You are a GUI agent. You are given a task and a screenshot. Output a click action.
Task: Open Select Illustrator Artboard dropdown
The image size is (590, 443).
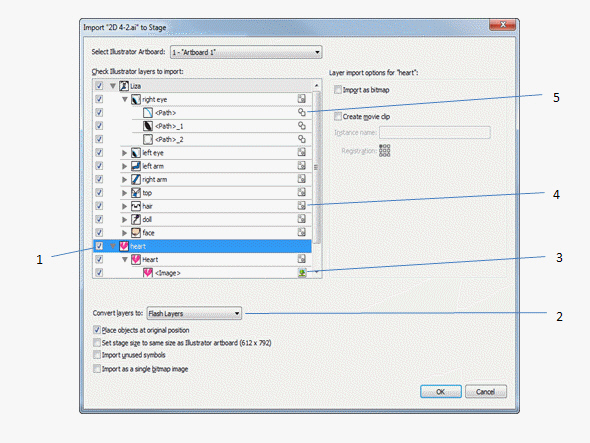point(246,52)
